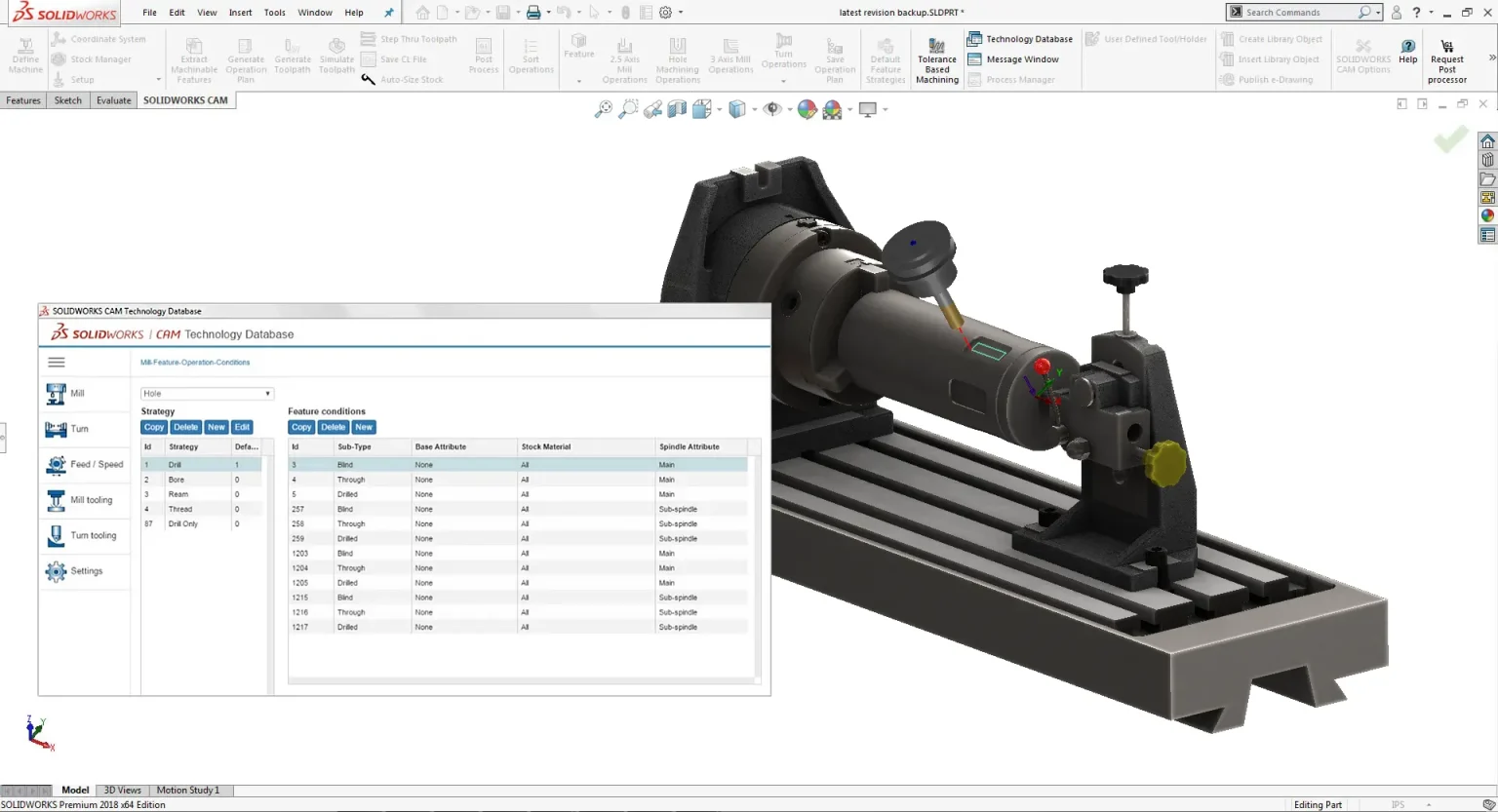Expand the print options dropdown arrow
The width and height of the screenshot is (1498, 812).
coord(548,13)
